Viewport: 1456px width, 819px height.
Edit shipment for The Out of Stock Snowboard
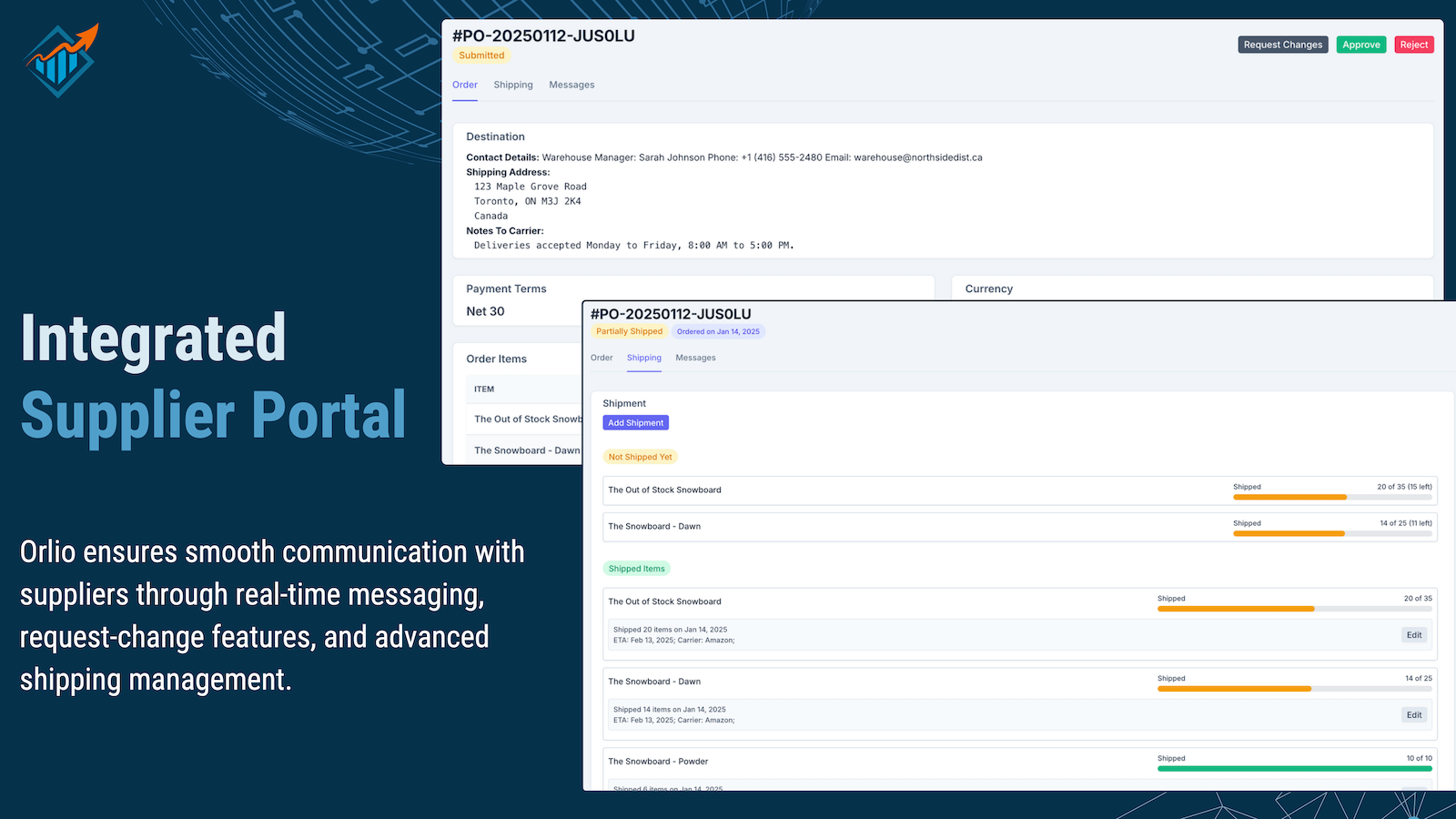(x=1414, y=635)
